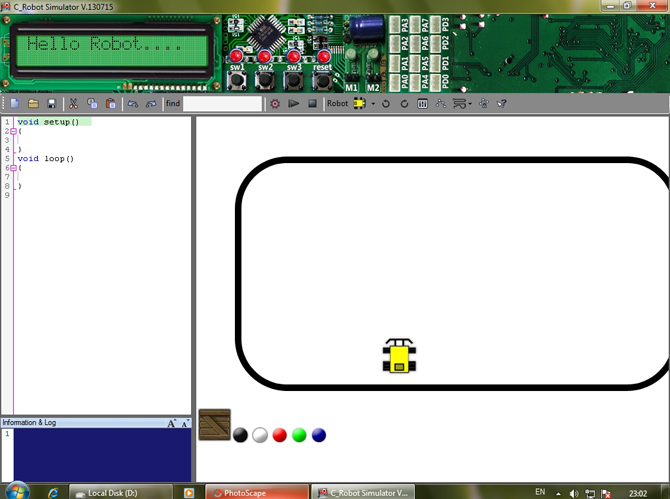670x499 pixels.
Task: Copy the selected code with the copy icon
Action: click(x=92, y=103)
